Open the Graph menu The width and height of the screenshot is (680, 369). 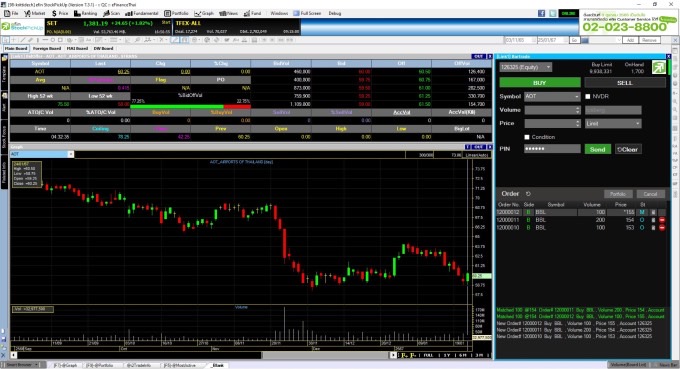(204, 13)
